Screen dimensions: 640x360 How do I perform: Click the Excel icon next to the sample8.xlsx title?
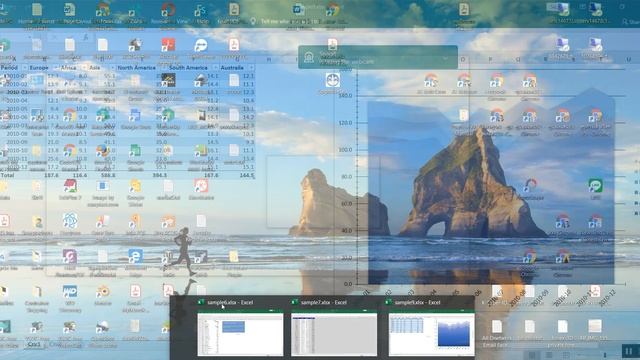[x=388, y=302]
